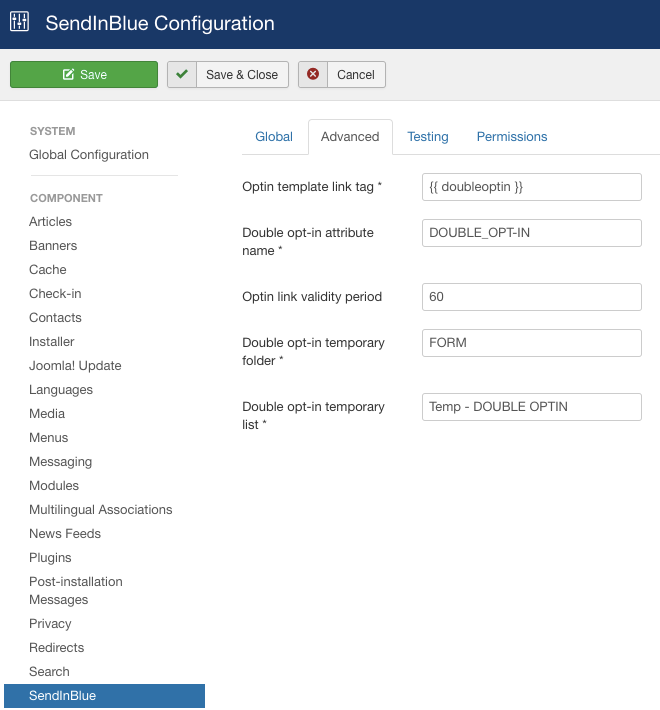Focus the Double opt-in attribute name field
Screen dimensions: 660x710
coord(531,233)
